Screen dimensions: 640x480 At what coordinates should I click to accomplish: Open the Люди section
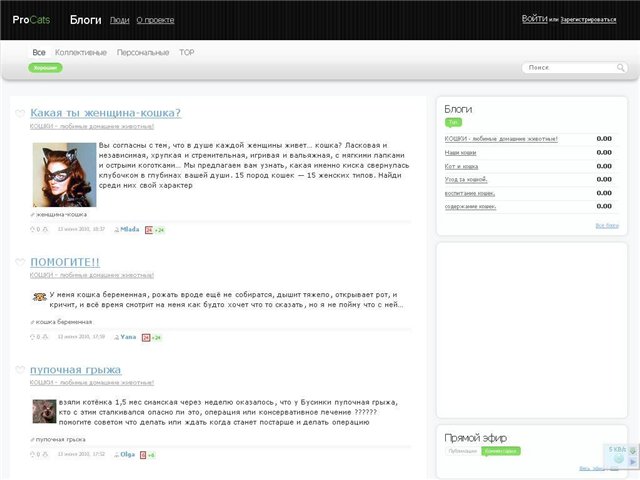point(120,20)
